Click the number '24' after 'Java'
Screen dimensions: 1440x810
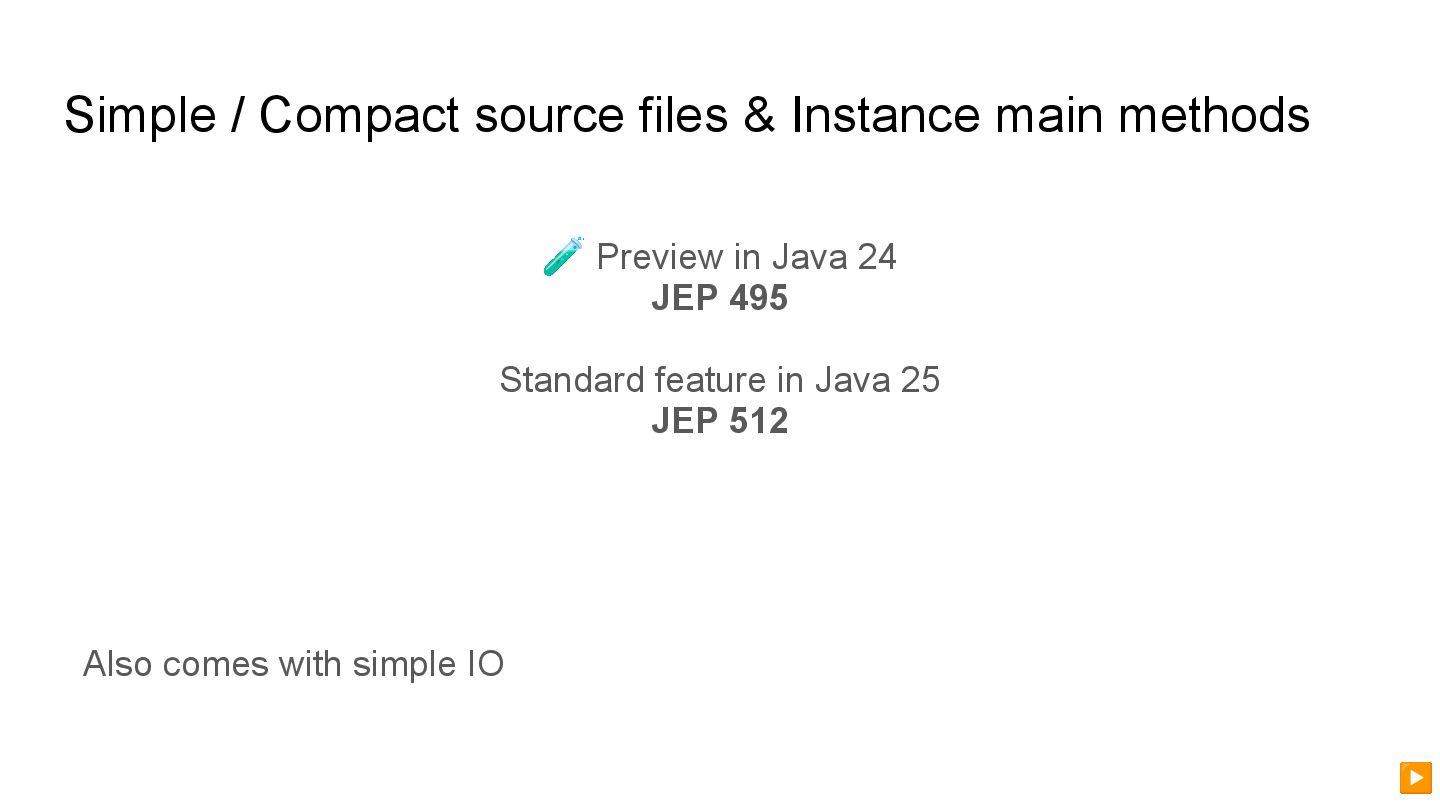click(876, 257)
